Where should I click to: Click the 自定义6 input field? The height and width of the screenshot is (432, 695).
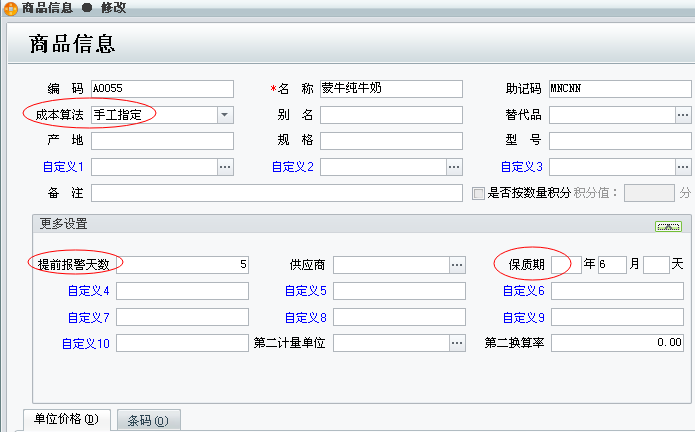[617, 291]
